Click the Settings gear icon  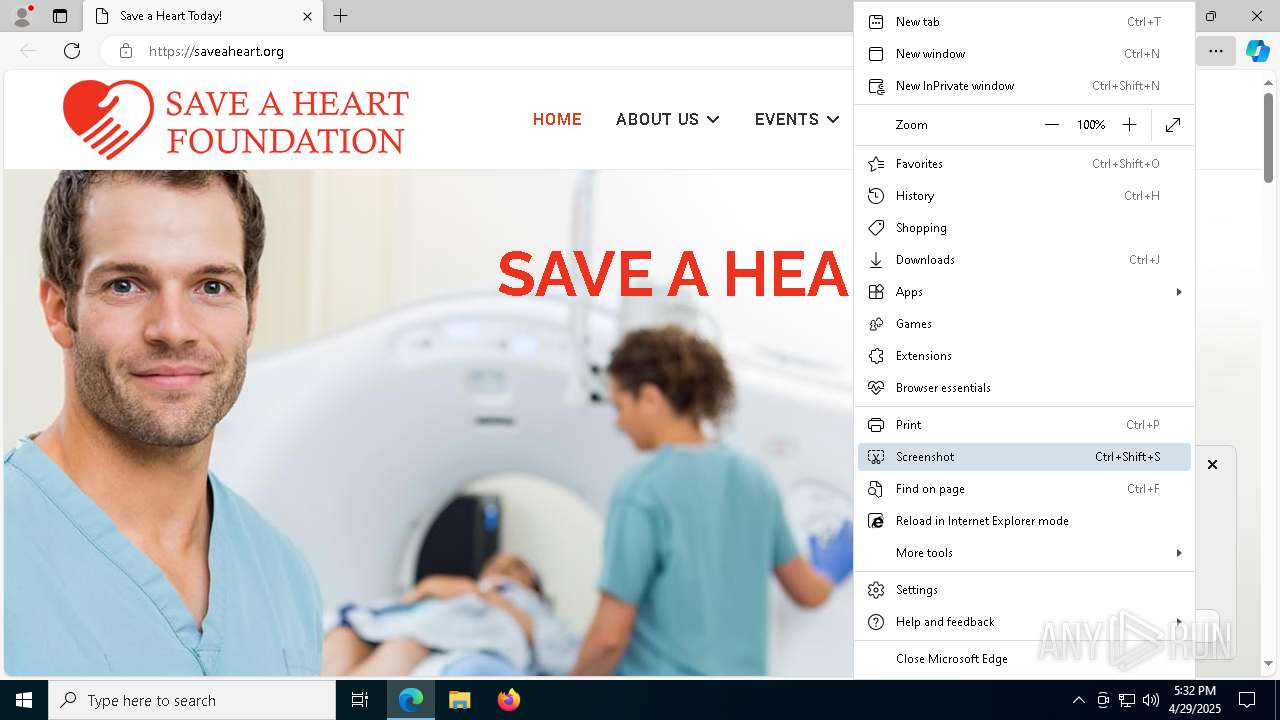pyautogui.click(x=876, y=590)
